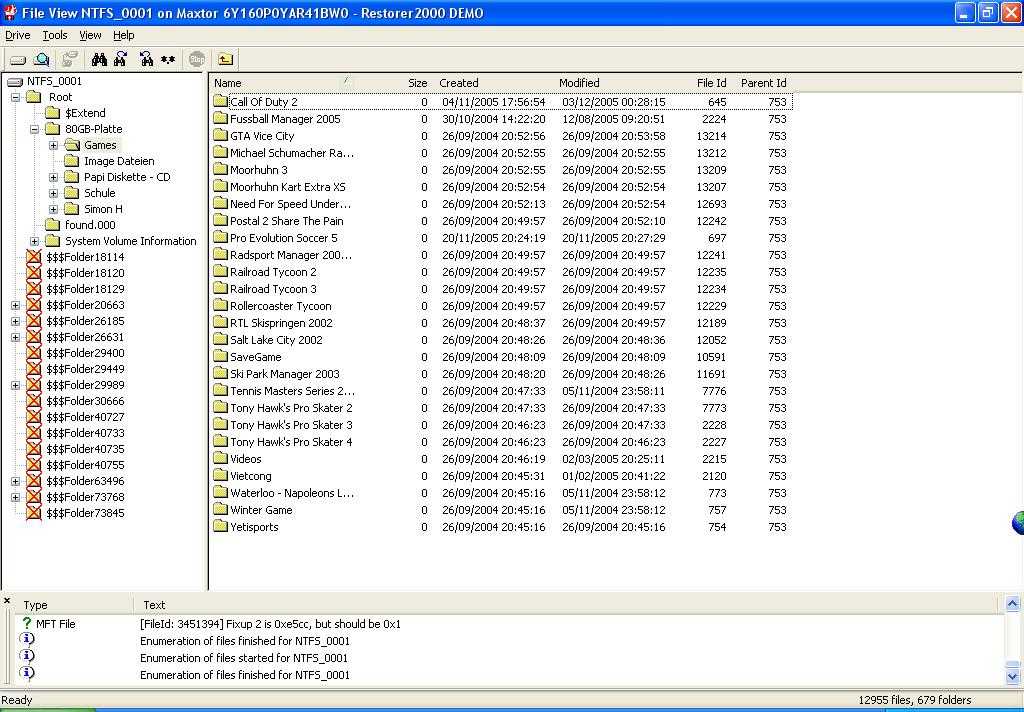Expand the System Volume Information node
This screenshot has height=712, width=1024.
35,241
